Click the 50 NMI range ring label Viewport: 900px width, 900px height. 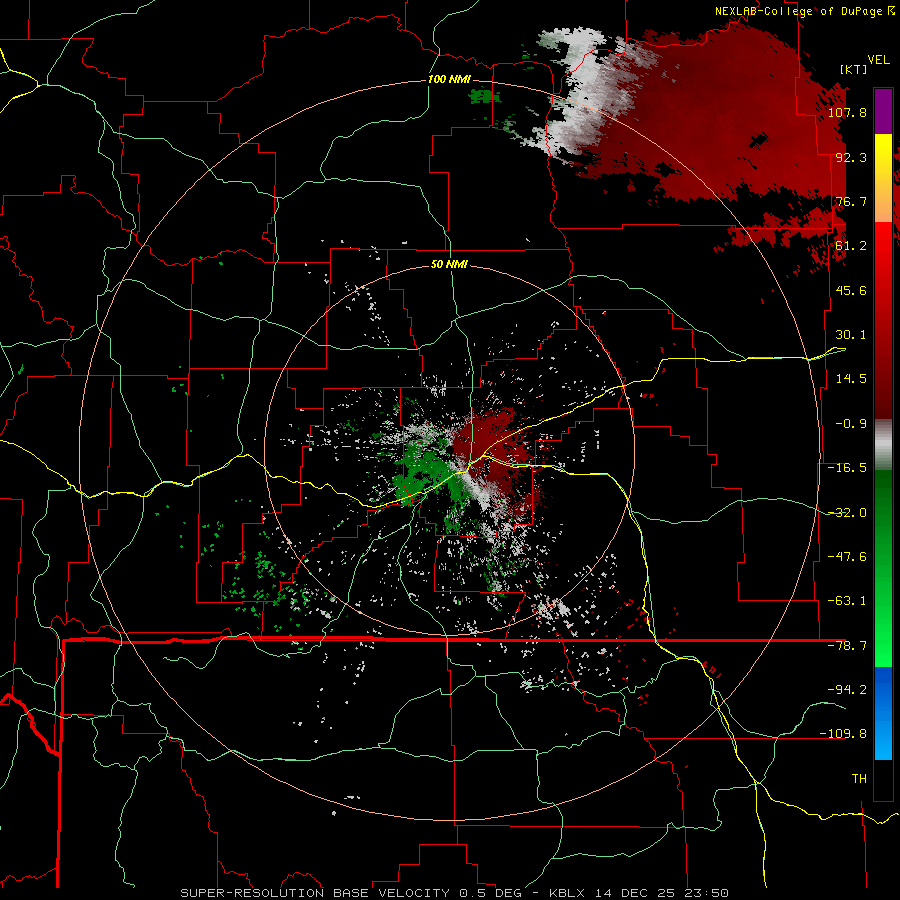click(x=449, y=264)
